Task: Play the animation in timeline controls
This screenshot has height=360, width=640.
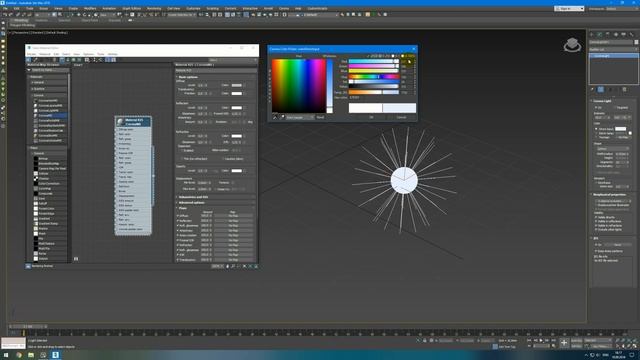Action: coord(541,340)
